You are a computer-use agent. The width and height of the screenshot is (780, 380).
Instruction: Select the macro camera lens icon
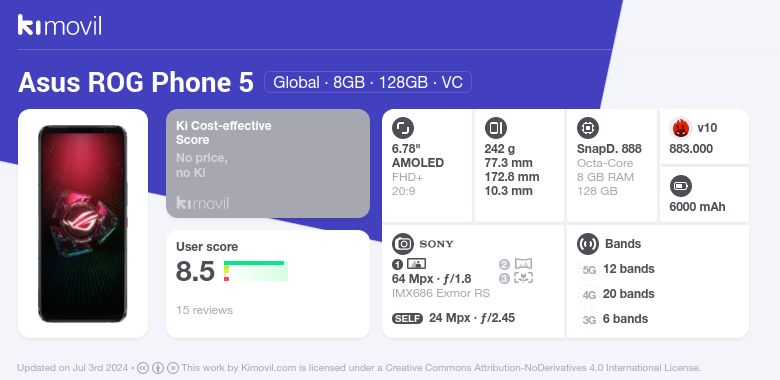click(523, 278)
